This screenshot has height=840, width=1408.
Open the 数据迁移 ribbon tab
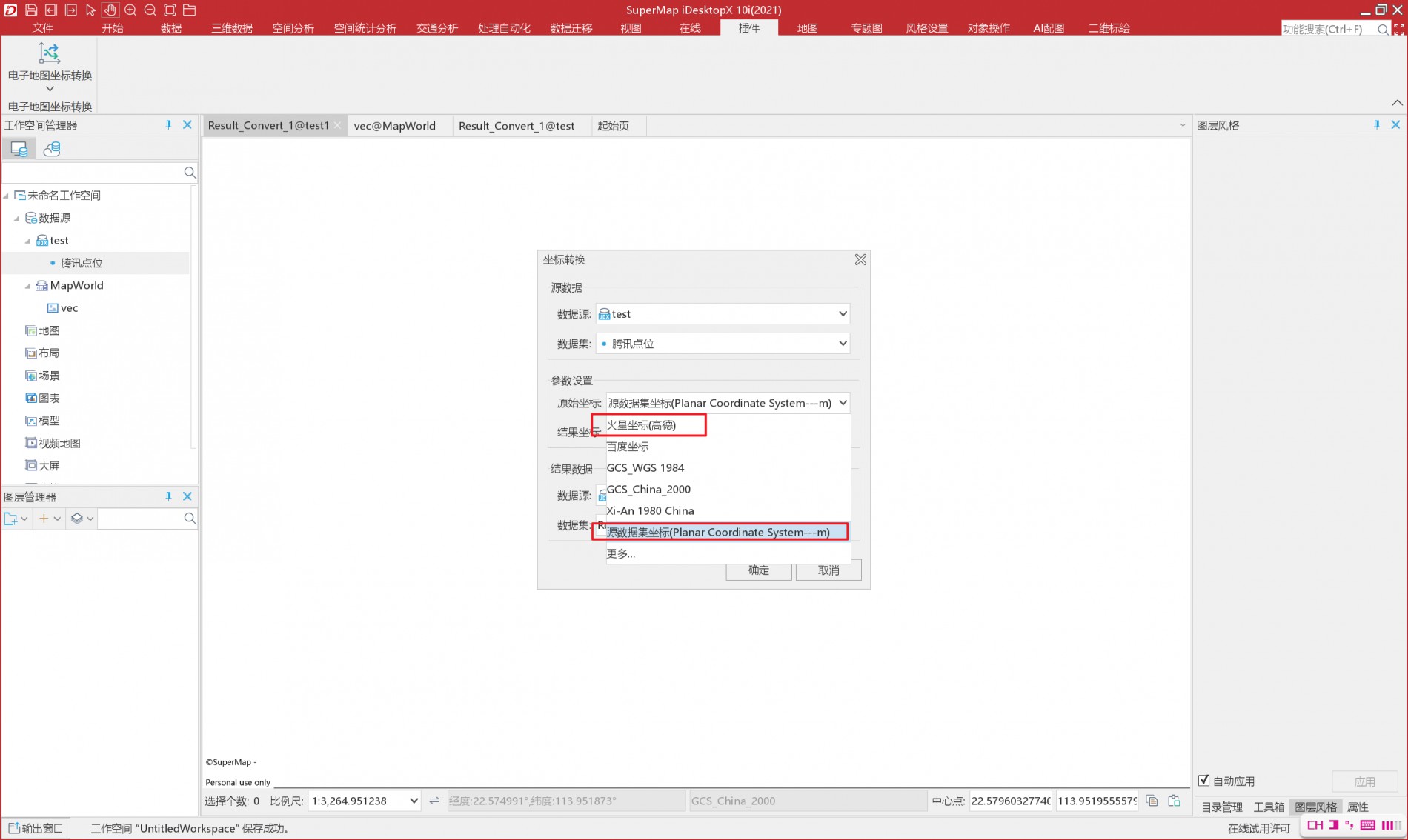point(571,28)
